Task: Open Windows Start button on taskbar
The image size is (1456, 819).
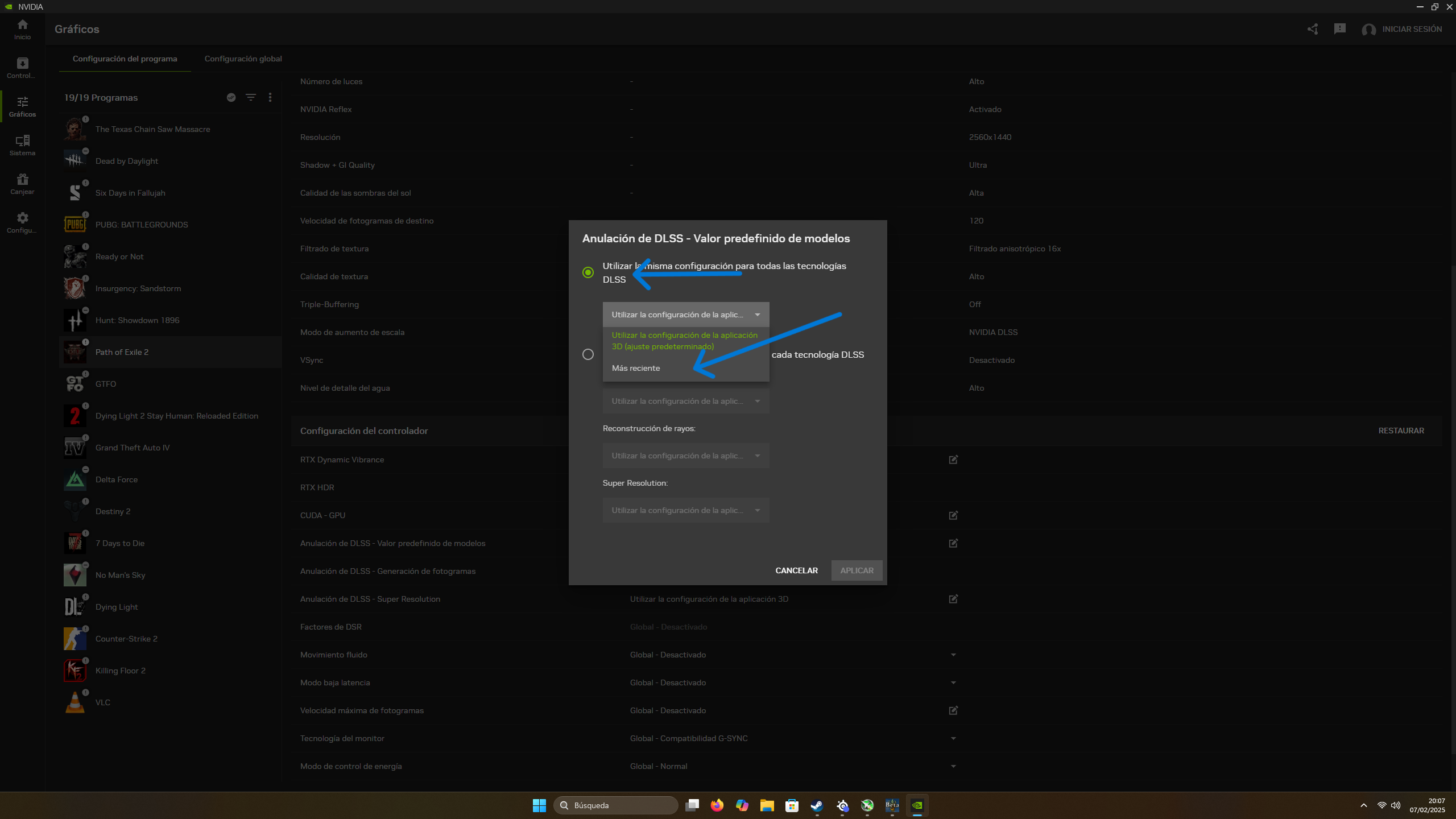Action: coord(539,805)
